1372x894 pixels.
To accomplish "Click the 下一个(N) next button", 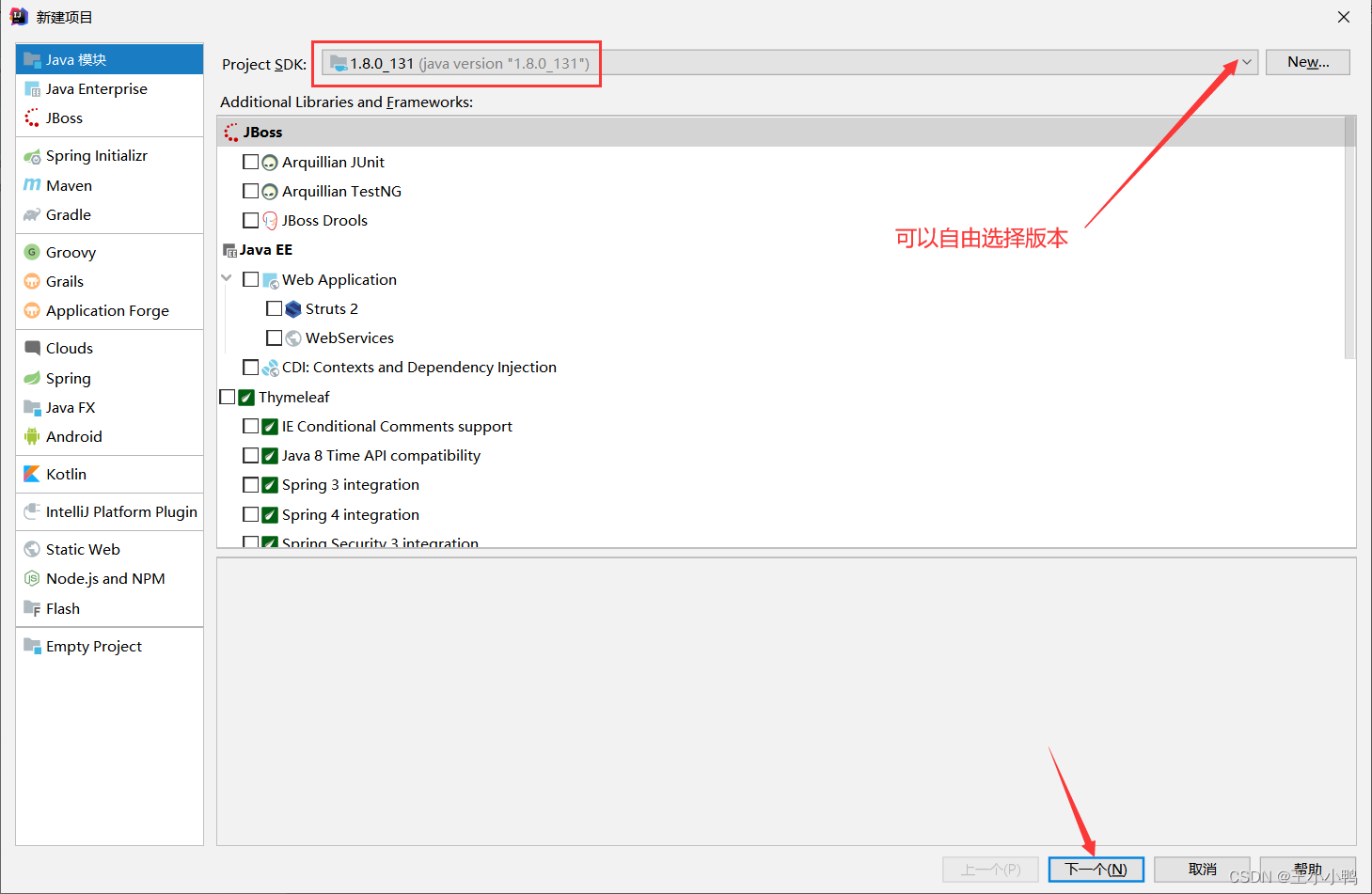I will tap(1096, 870).
